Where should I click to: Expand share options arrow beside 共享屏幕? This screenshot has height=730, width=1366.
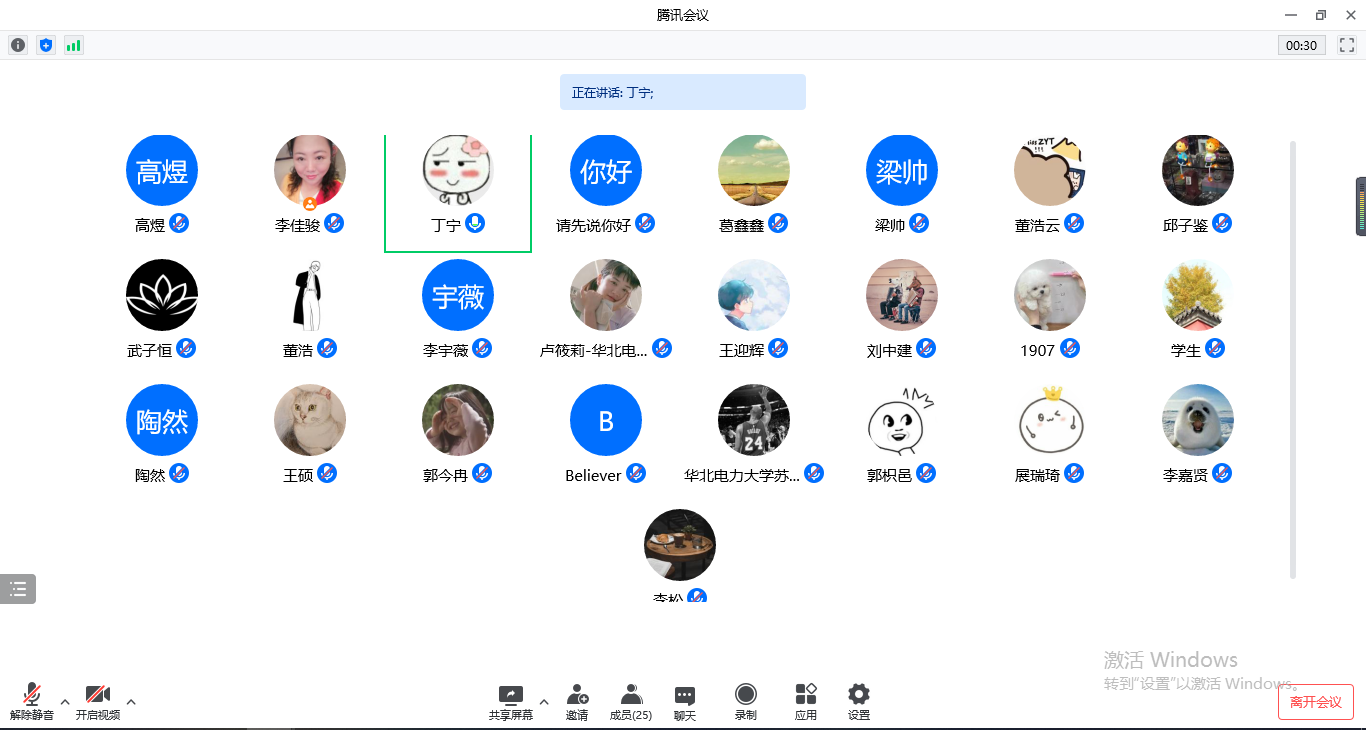tap(544, 701)
